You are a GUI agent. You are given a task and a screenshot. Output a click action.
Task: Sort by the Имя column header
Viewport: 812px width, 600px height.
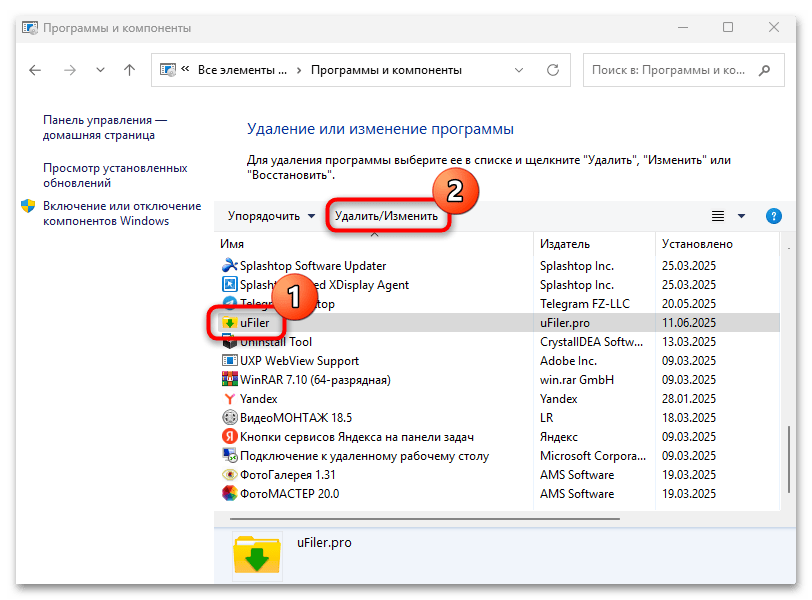(232, 244)
